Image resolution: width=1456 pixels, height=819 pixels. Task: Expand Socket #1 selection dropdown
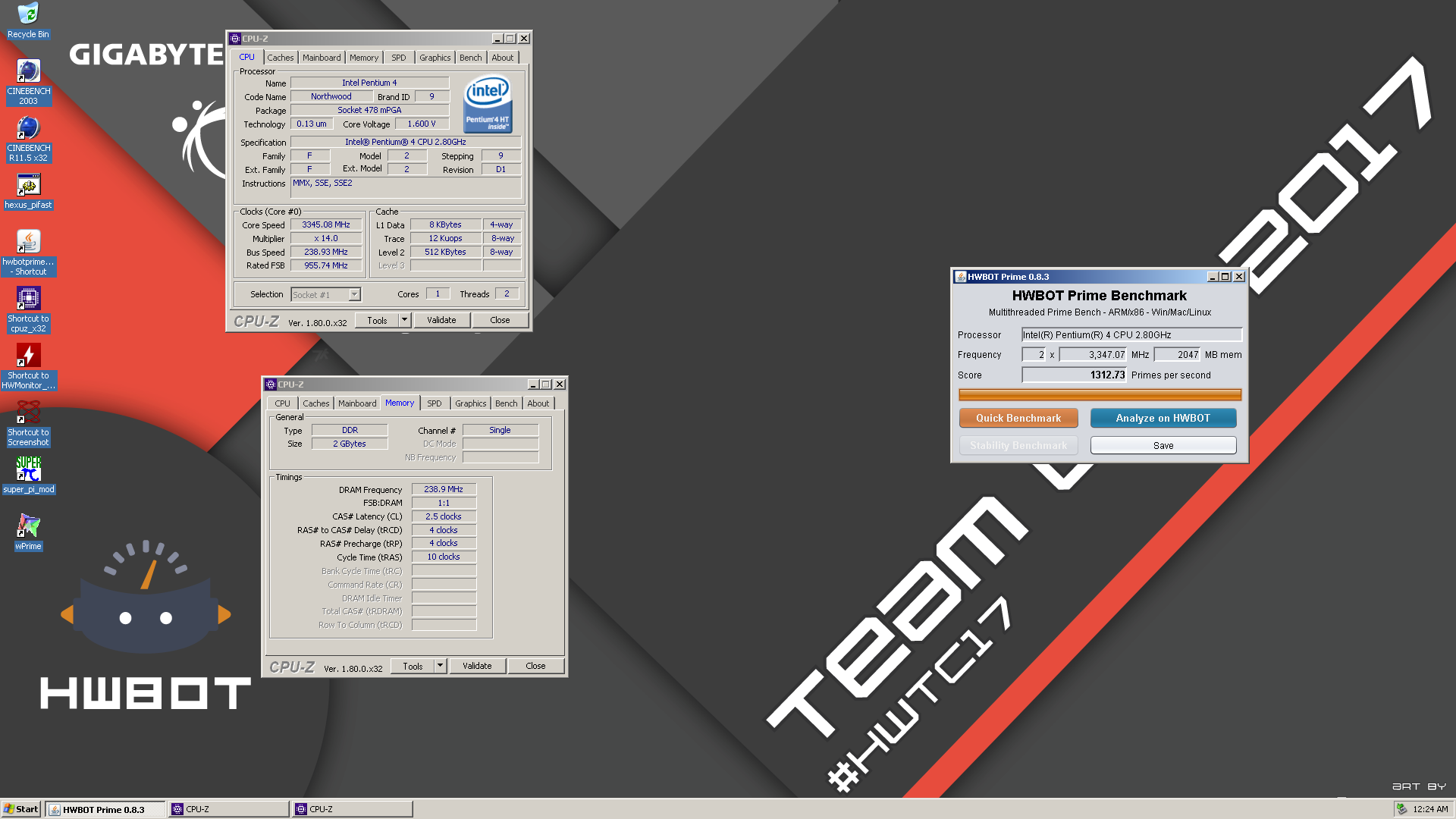tap(354, 295)
